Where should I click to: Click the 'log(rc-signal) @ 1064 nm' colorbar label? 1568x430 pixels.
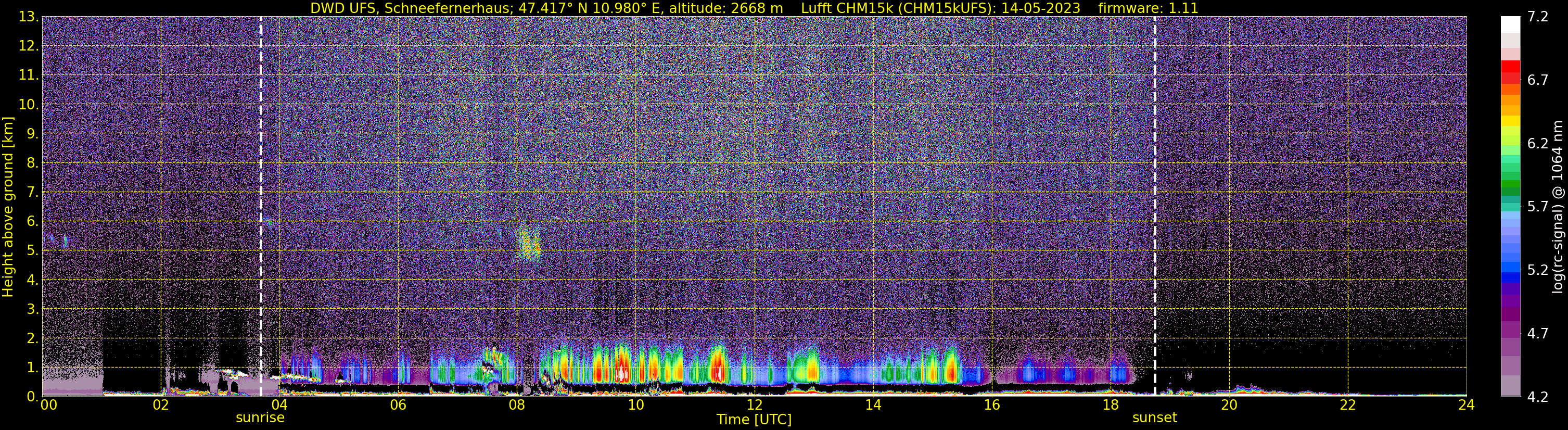(x=1557, y=207)
